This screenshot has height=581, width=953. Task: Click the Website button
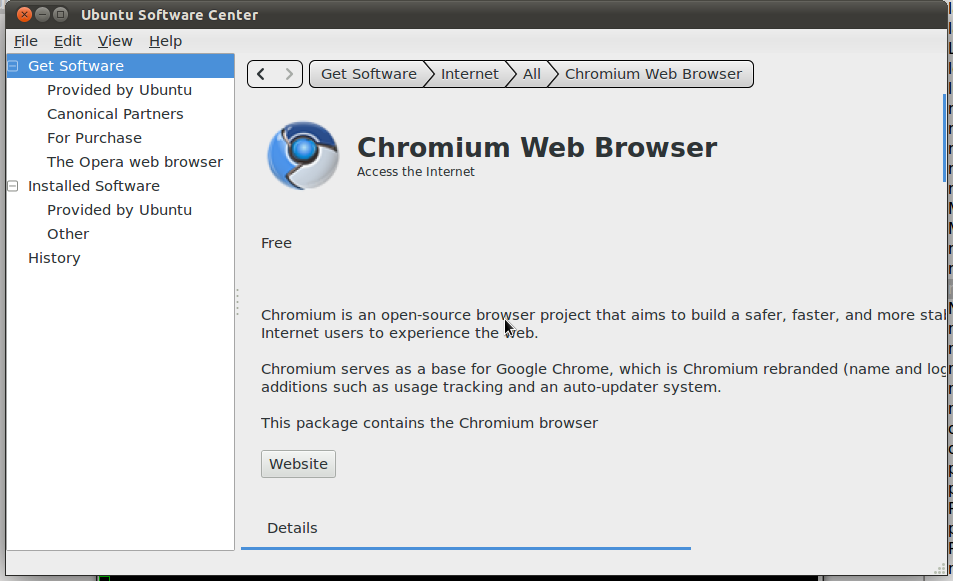[298, 464]
